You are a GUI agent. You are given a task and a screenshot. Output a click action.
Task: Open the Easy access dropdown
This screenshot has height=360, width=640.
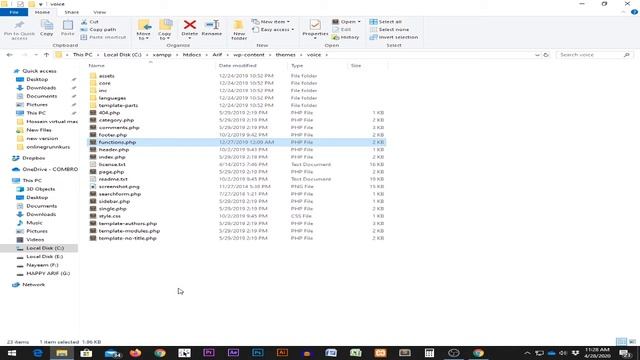pyautogui.click(x=273, y=29)
